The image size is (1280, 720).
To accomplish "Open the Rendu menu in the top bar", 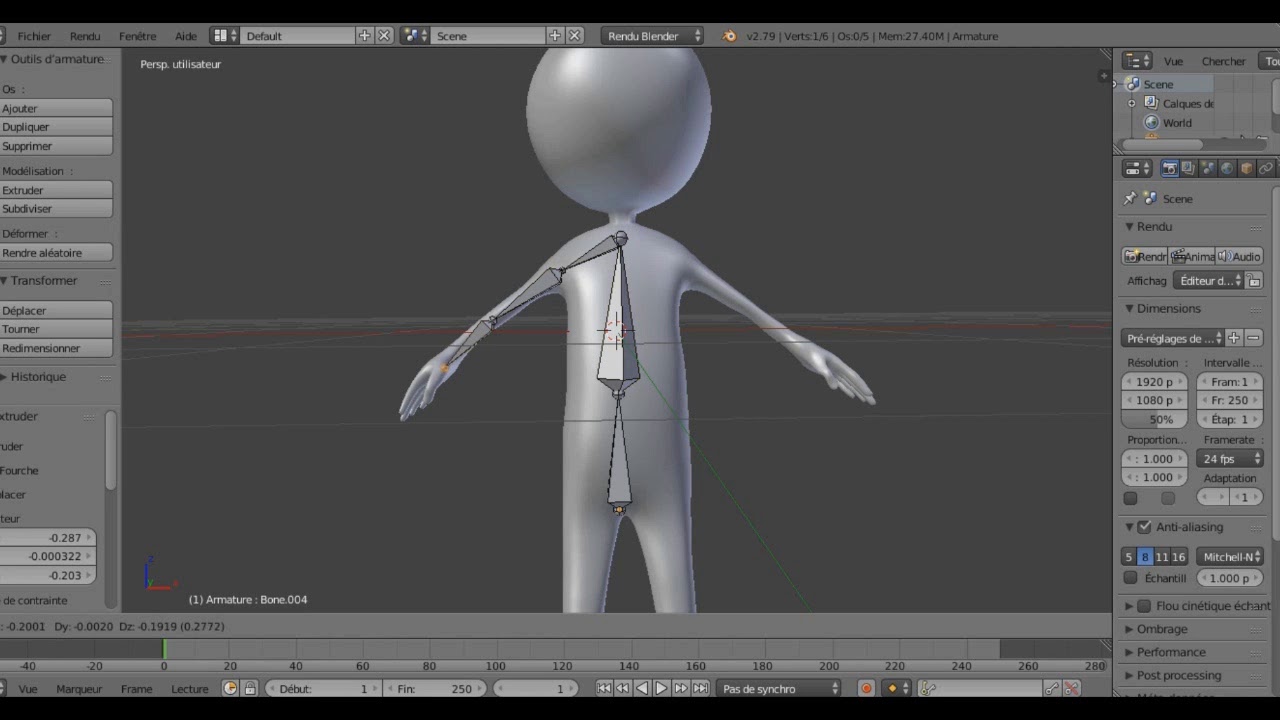I will pyautogui.click(x=85, y=36).
